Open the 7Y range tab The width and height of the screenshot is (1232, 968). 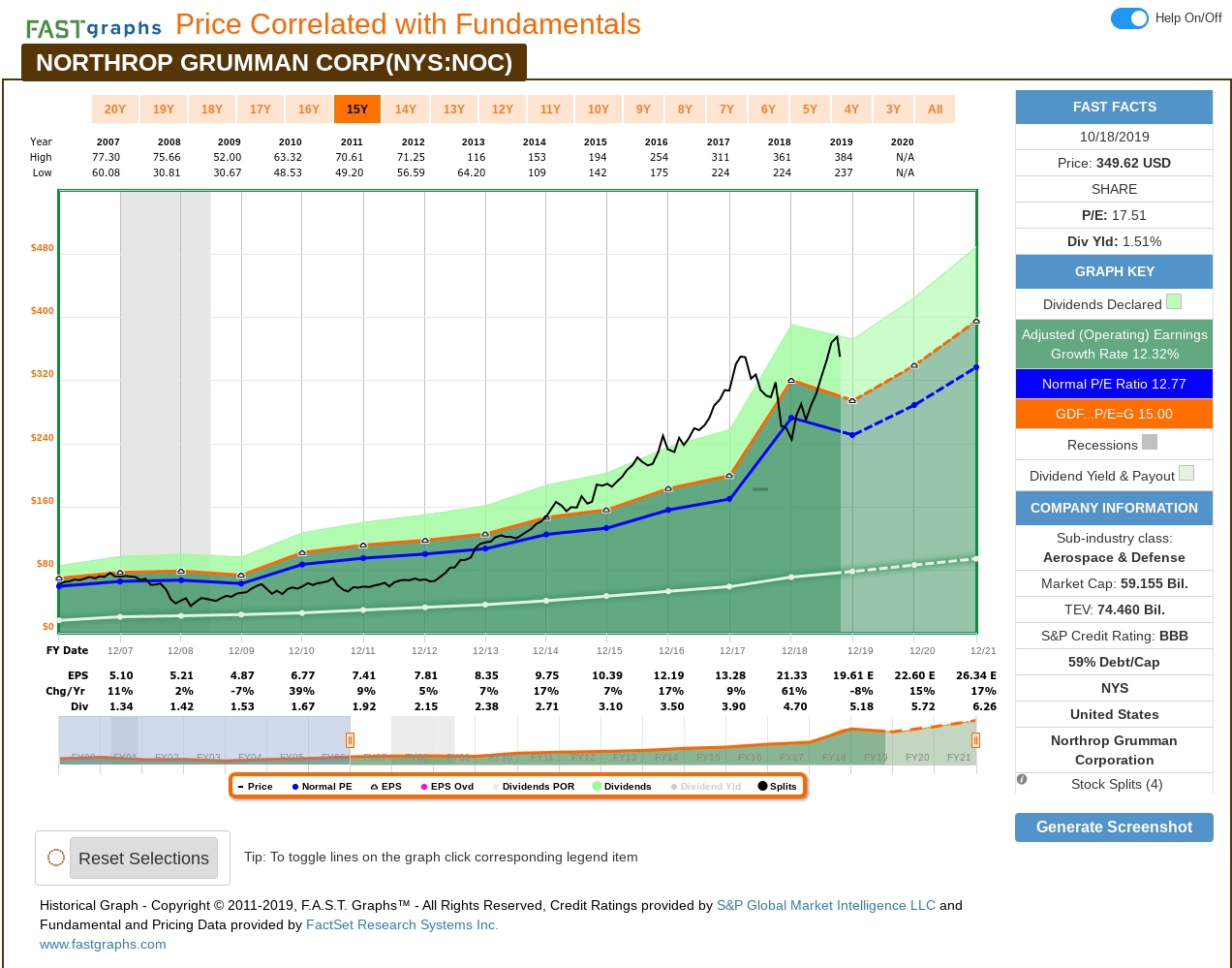tap(726, 109)
